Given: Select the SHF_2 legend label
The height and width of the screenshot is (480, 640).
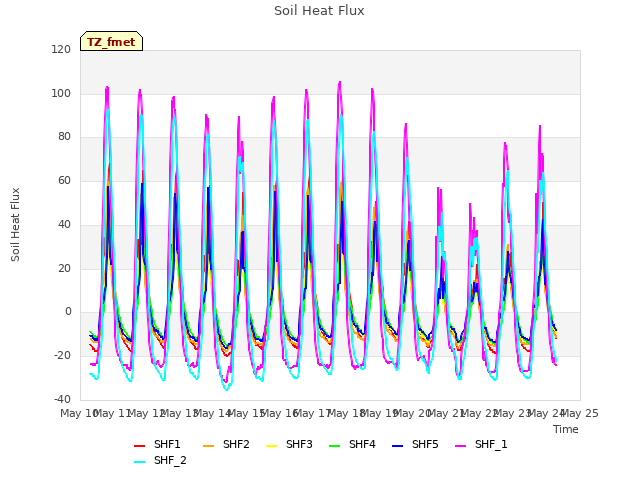Looking at the screenshot, I should (170, 460).
